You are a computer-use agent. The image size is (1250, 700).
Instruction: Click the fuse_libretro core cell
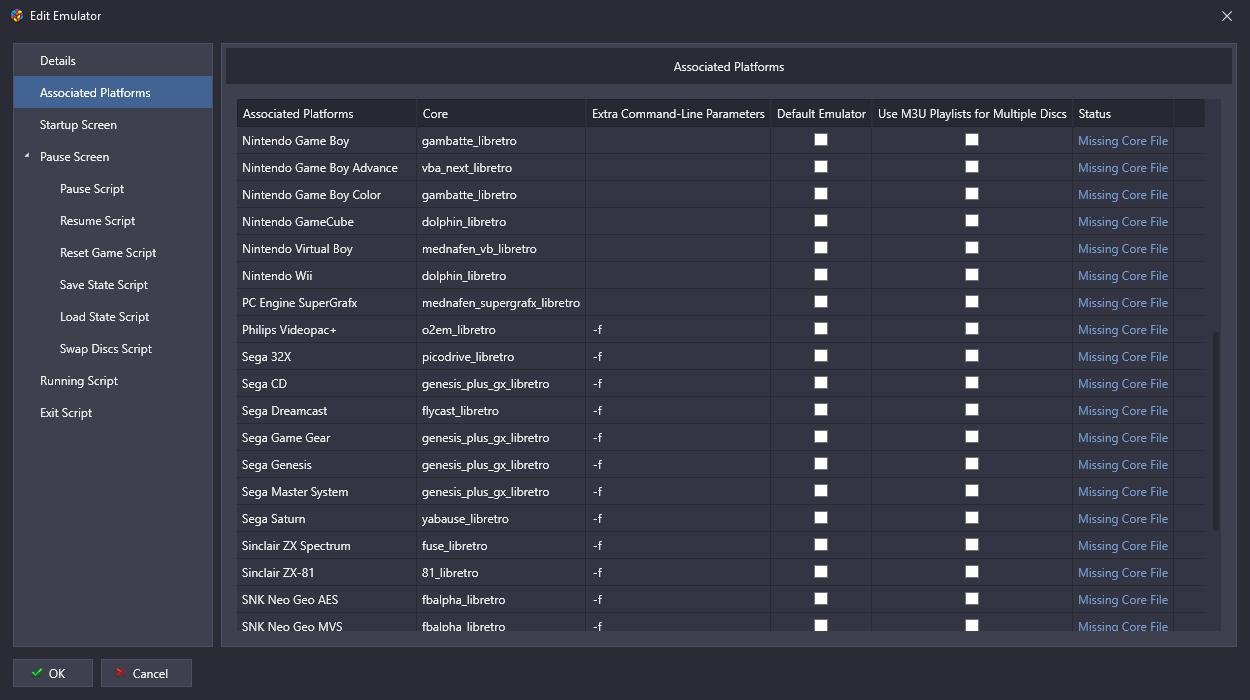coord(501,546)
